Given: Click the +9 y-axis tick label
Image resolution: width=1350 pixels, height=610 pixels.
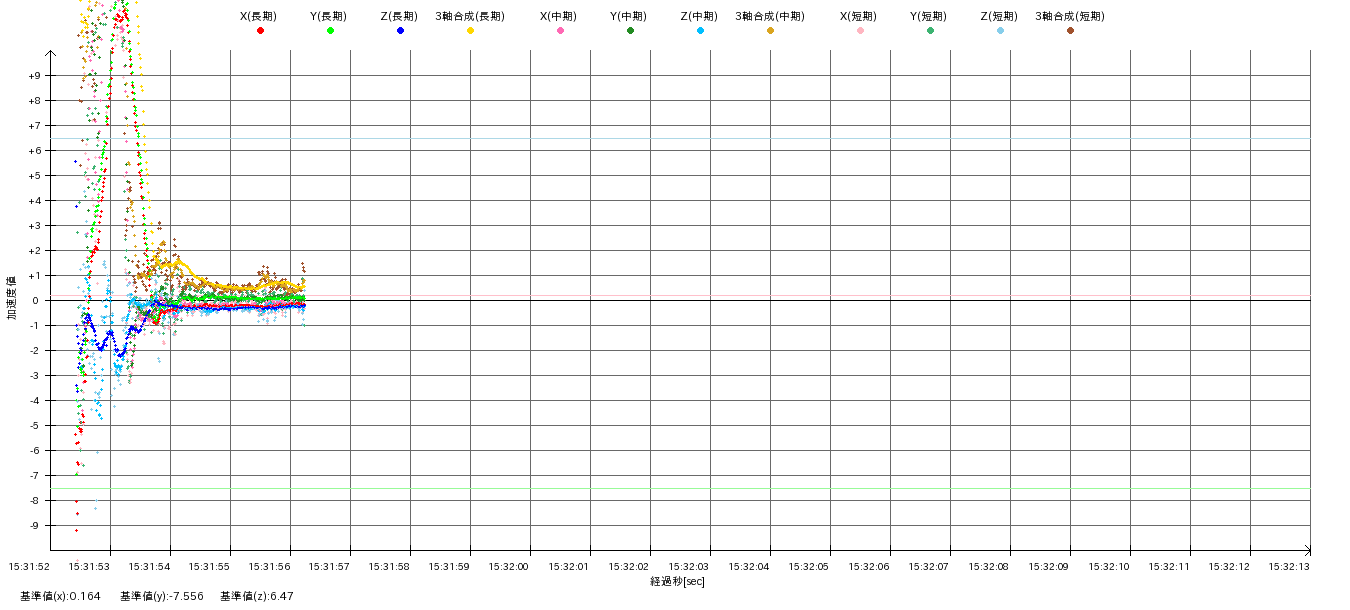Looking at the screenshot, I should (x=34, y=76).
